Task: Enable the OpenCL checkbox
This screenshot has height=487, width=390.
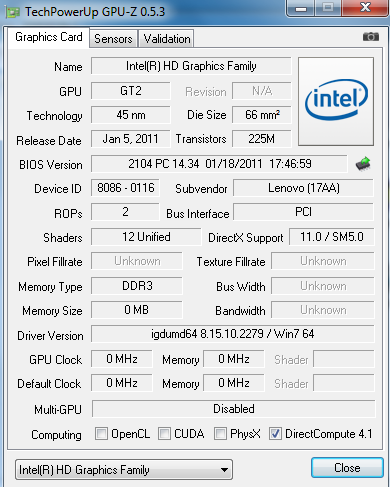Action: point(101,434)
